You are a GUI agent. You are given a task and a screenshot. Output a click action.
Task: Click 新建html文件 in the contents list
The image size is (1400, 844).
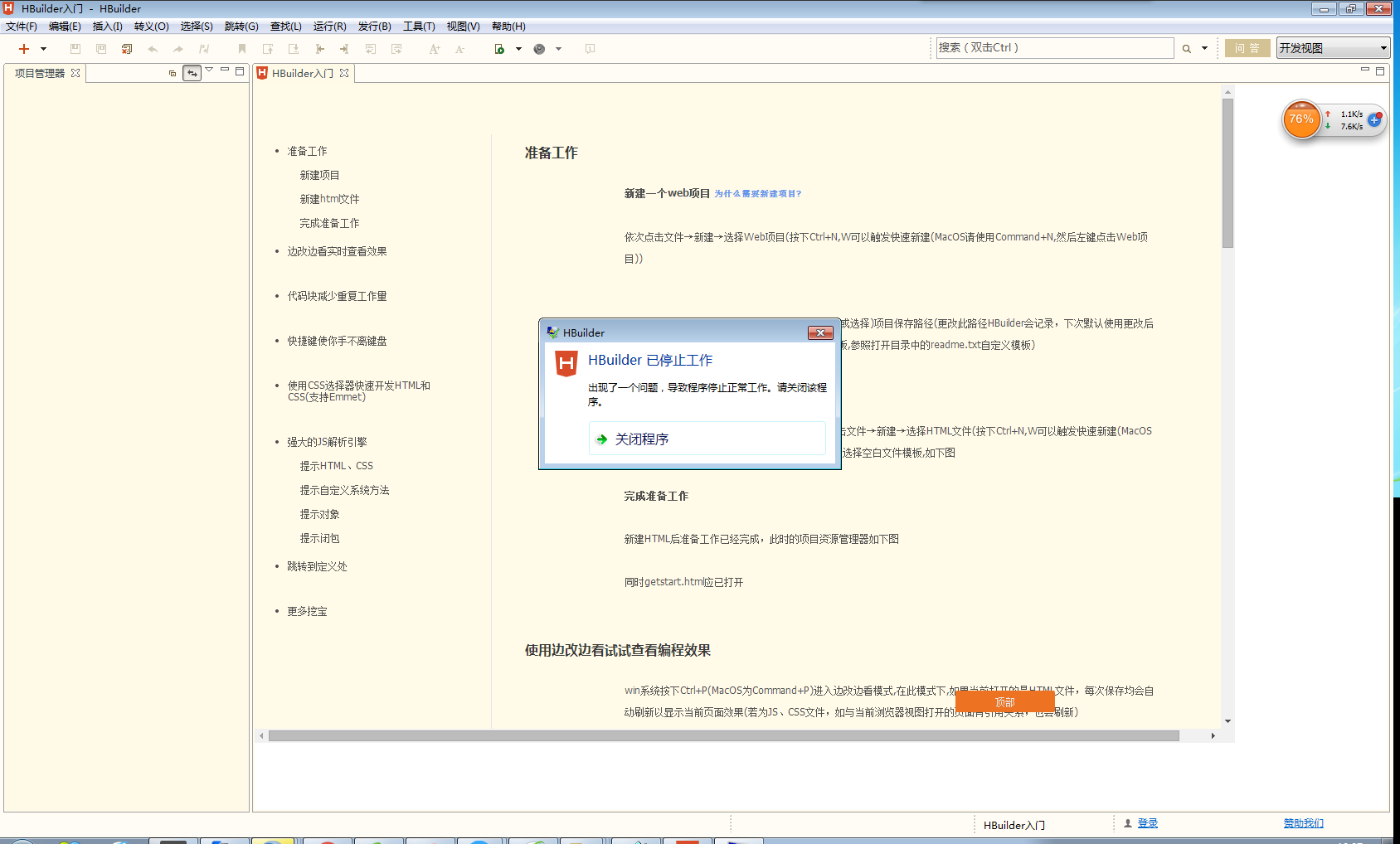point(329,199)
